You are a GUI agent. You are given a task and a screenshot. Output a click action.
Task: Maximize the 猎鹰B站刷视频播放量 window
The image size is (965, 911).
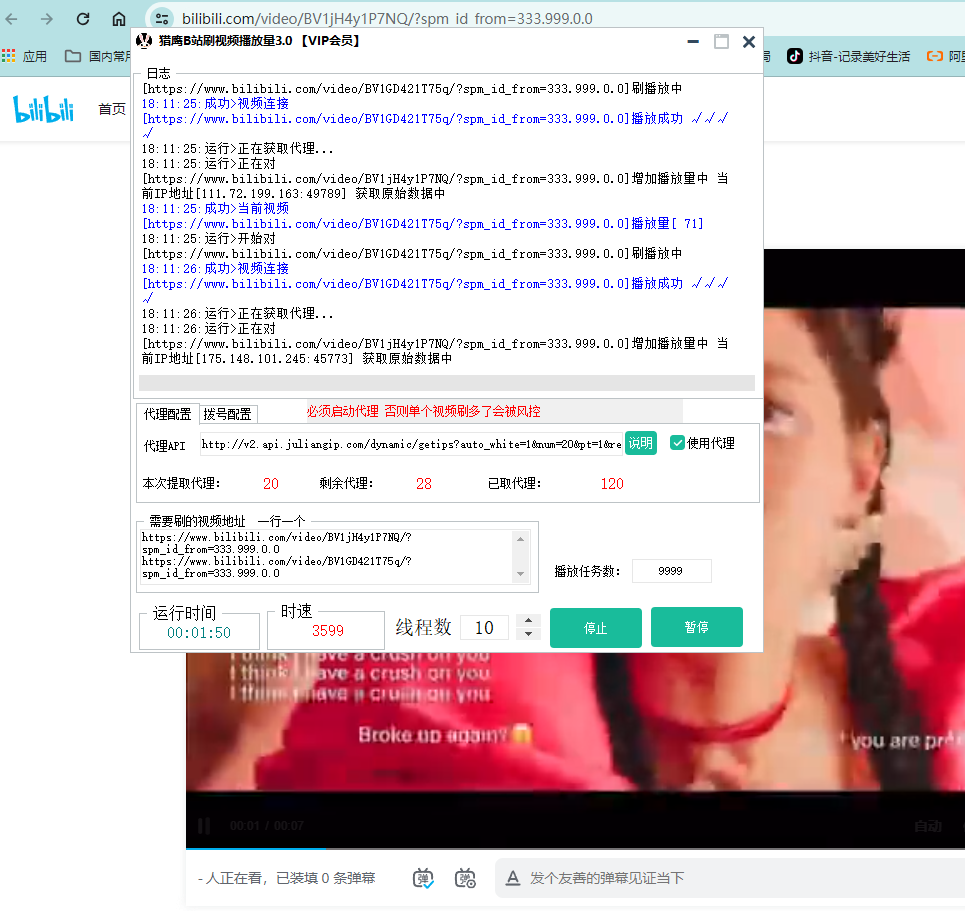coord(721,41)
